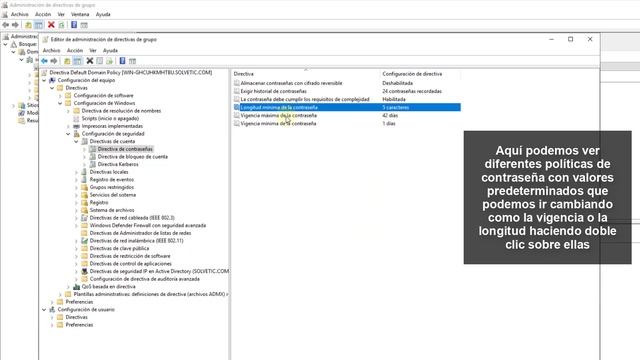Click the blue Help icon in editor toolbar
Screen dimensions: 640x360
[122, 61]
